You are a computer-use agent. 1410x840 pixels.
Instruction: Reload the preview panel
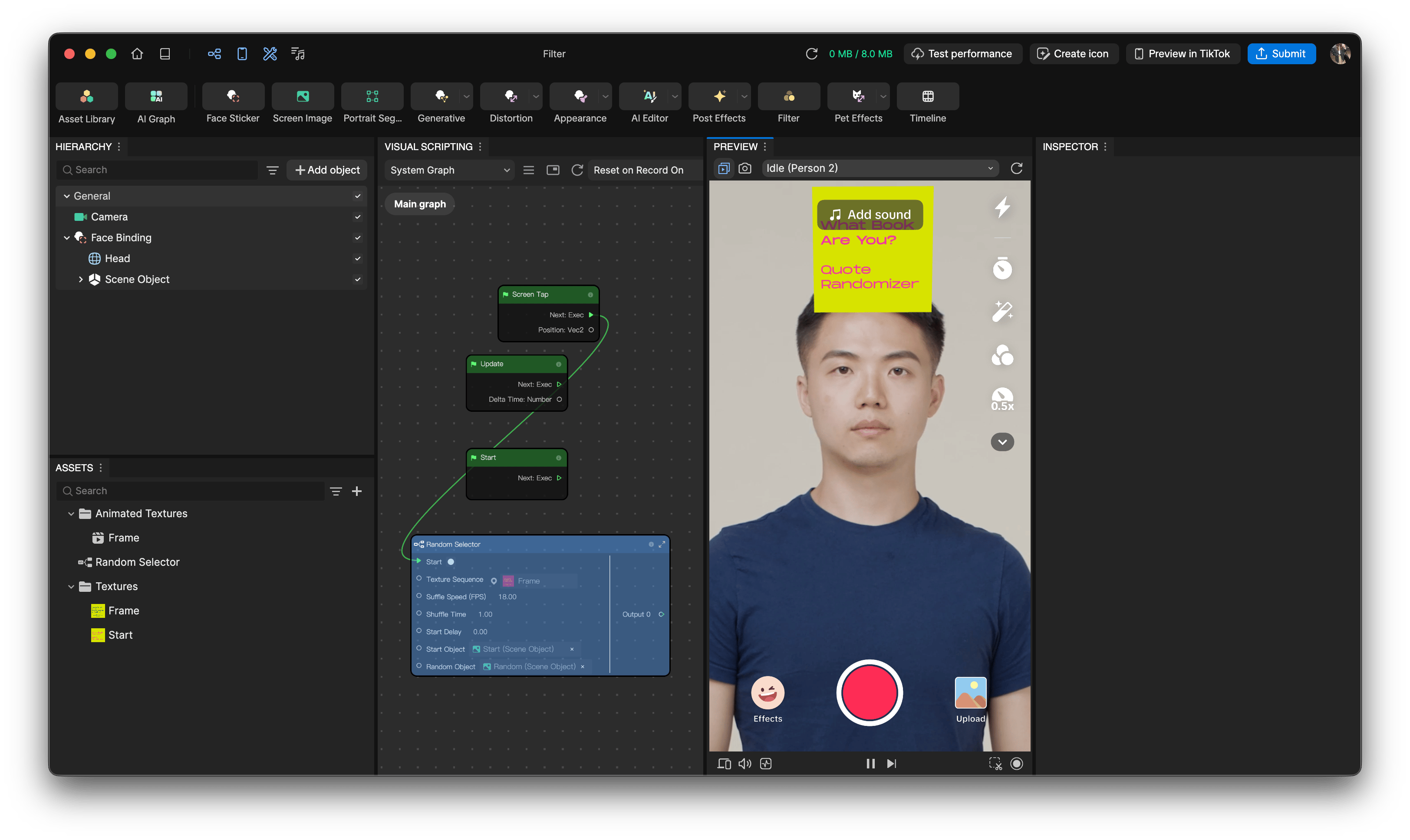click(1016, 169)
